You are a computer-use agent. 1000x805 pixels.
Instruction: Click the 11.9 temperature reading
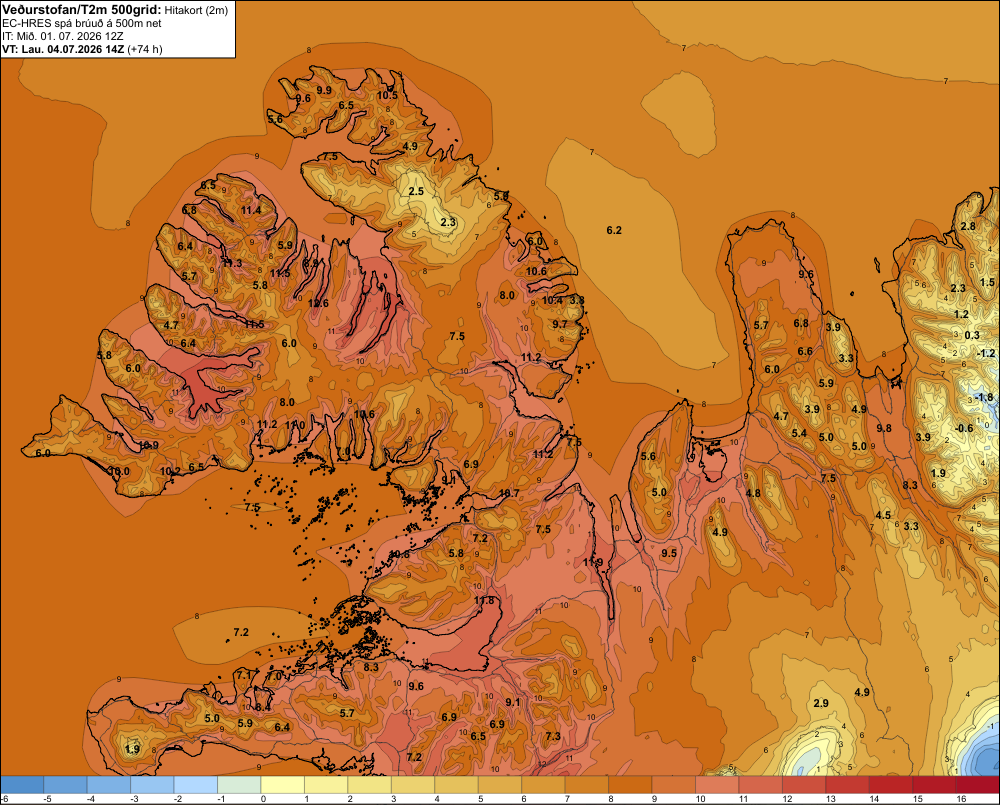click(593, 562)
